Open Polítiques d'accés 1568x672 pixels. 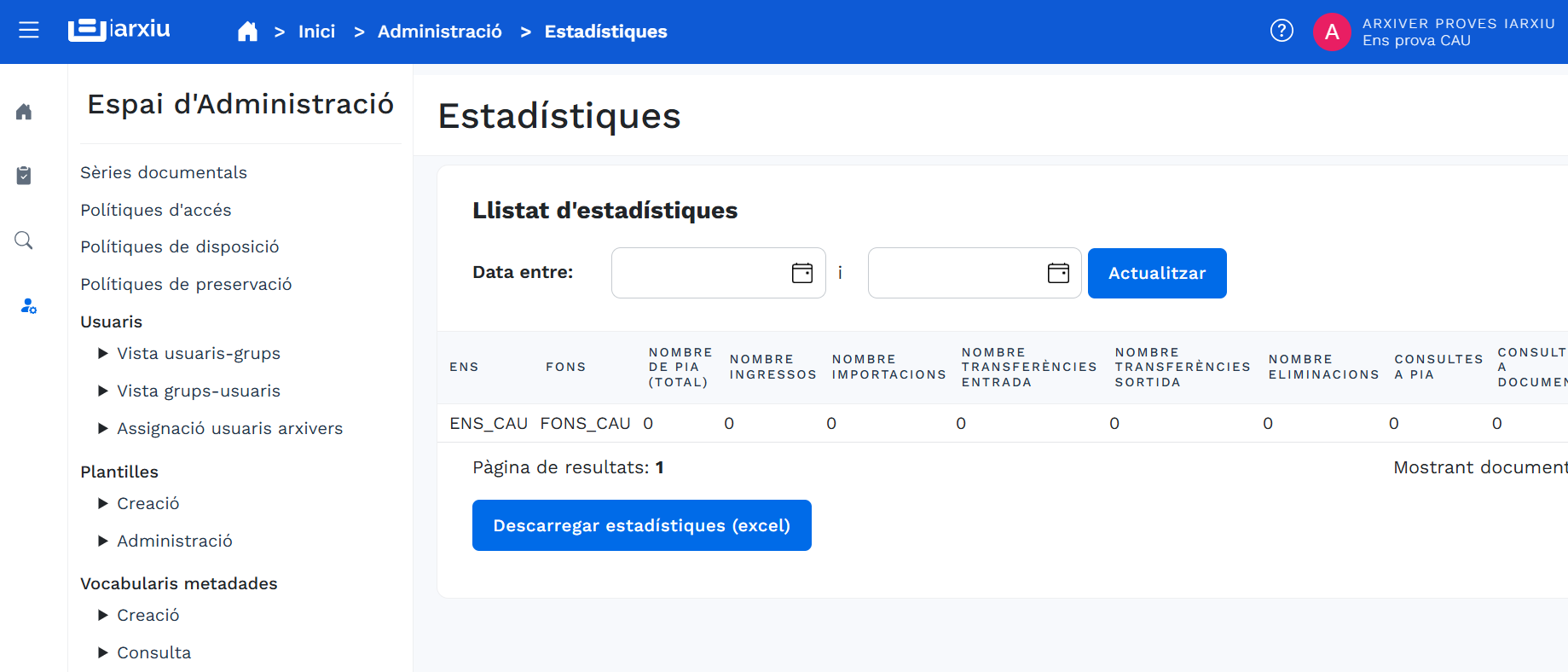point(156,210)
